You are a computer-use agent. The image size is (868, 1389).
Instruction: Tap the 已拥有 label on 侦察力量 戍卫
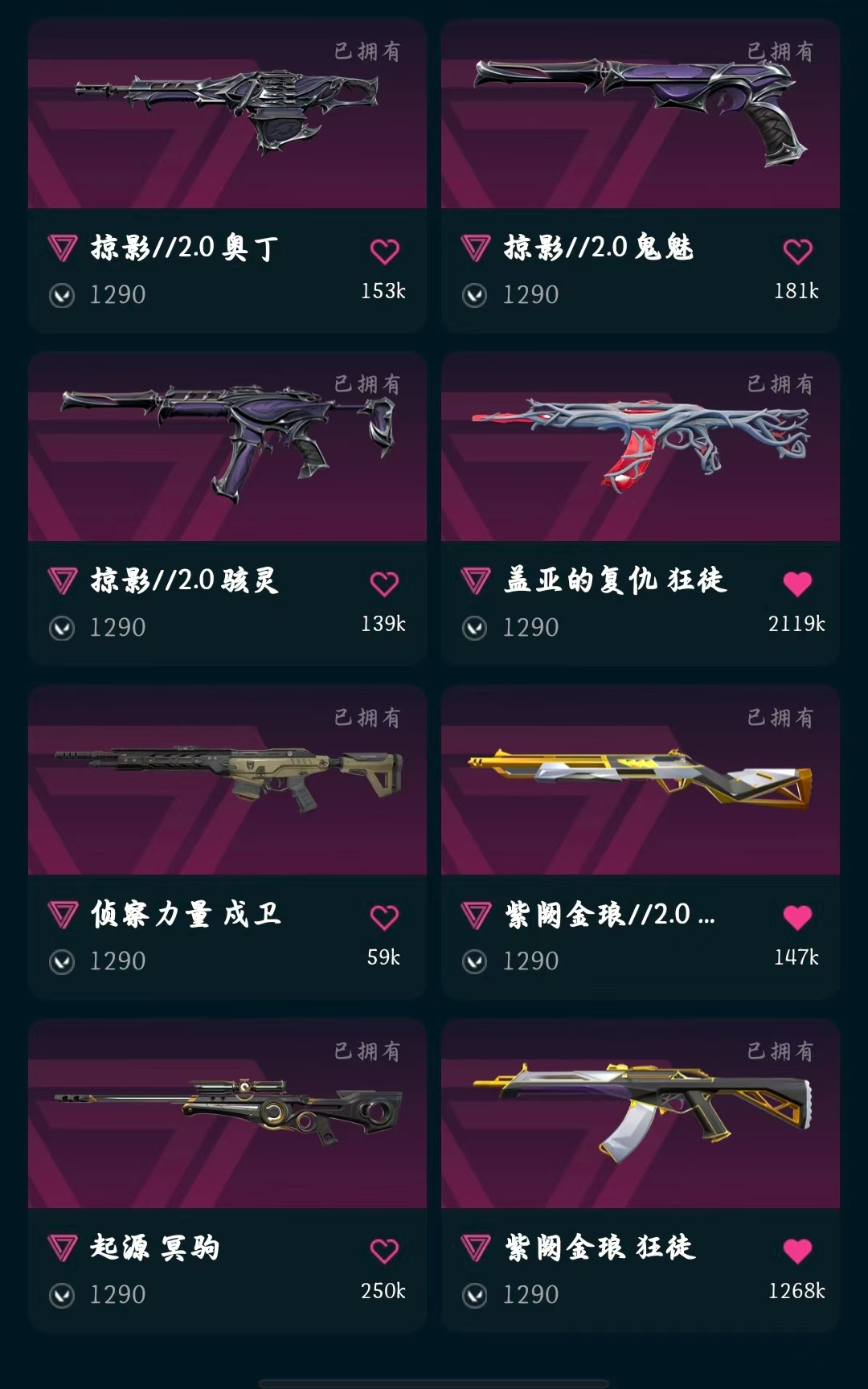pyautogui.click(x=367, y=717)
